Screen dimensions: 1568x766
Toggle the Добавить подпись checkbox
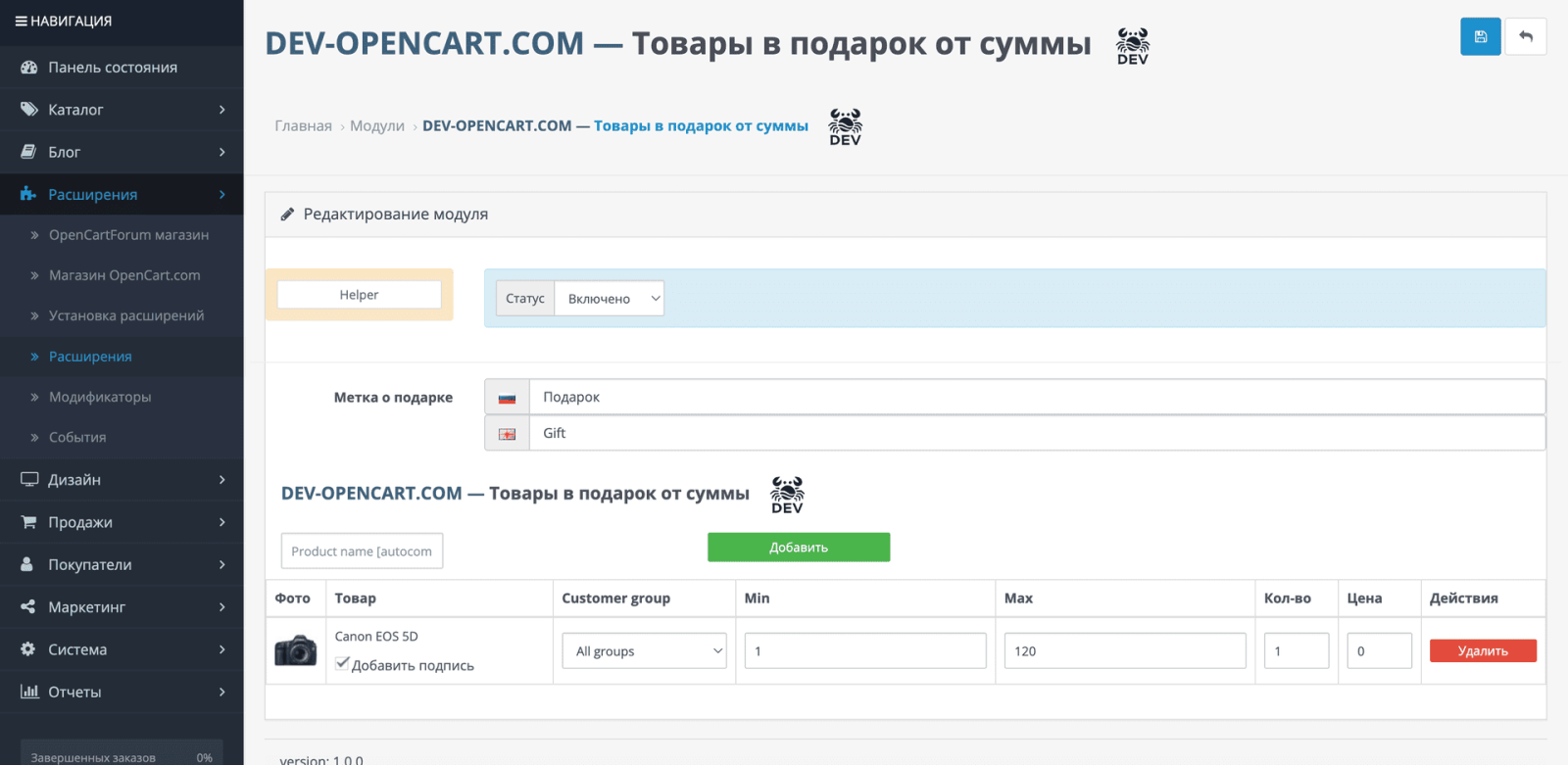(x=342, y=663)
